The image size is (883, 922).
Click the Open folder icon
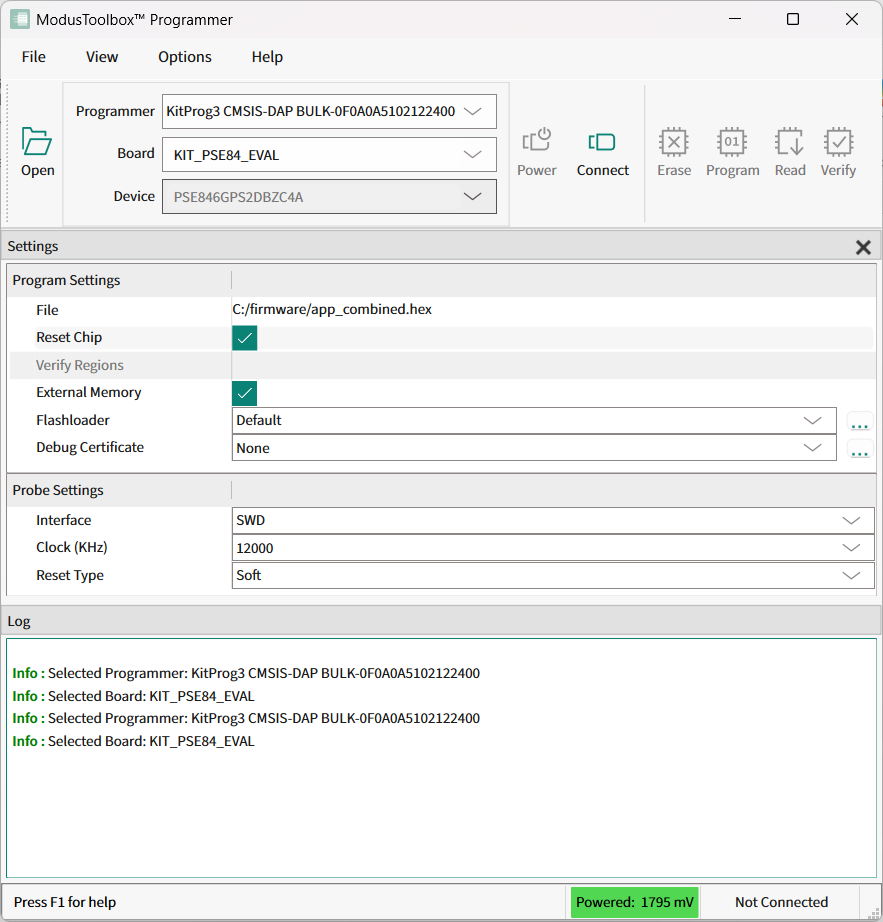pyautogui.click(x=37, y=143)
